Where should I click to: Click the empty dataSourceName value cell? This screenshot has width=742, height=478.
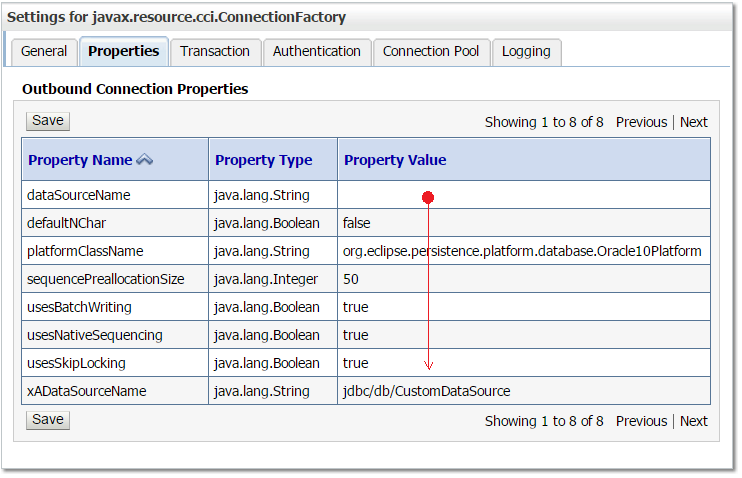pyautogui.click(x=523, y=195)
